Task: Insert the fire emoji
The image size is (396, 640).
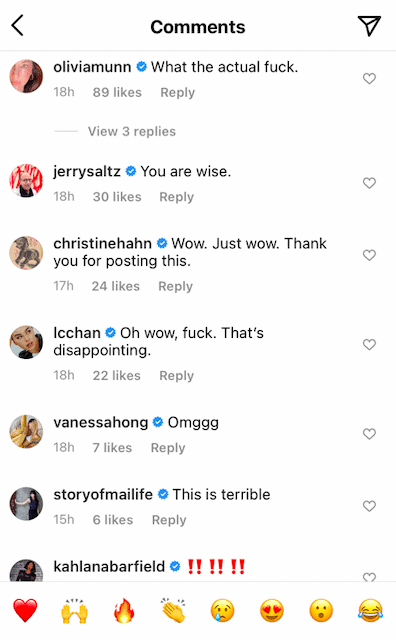Action: (x=124, y=611)
